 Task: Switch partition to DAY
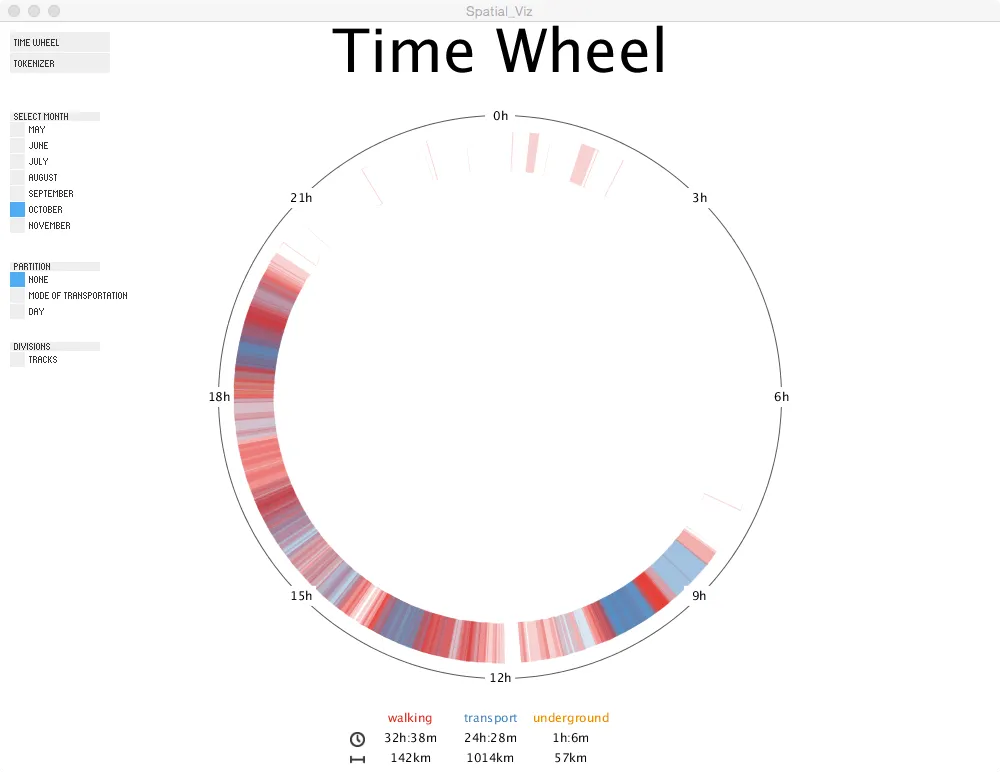[16, 311]
